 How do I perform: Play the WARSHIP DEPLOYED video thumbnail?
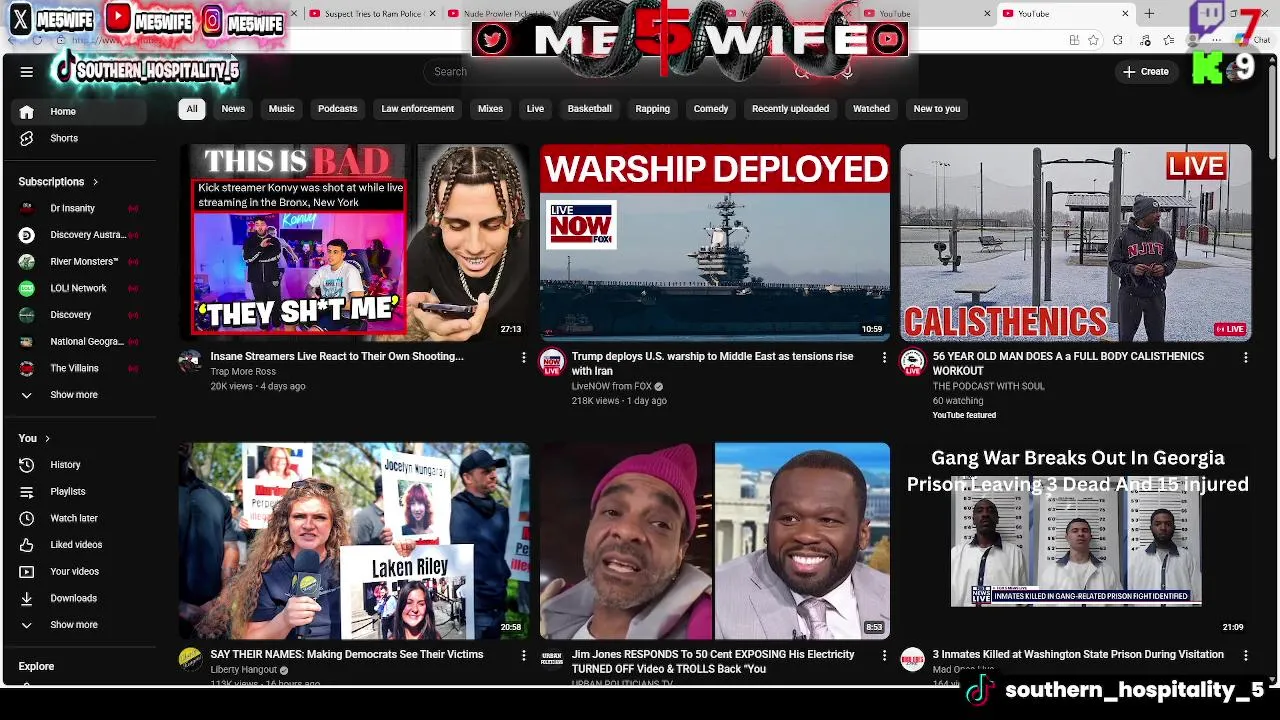715,242
